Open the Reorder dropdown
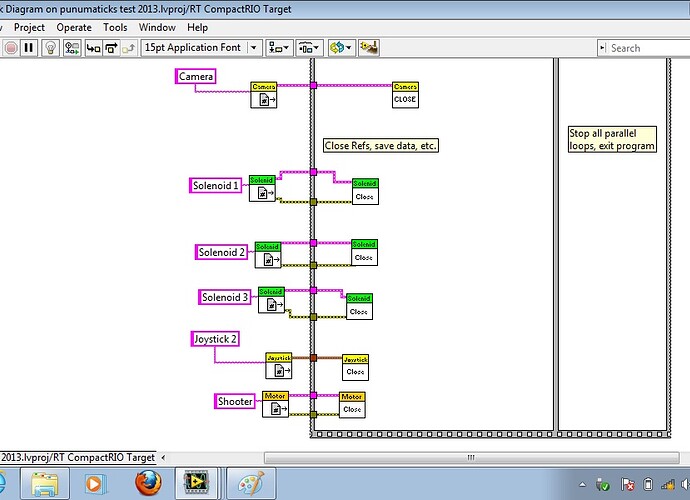 [x=341, y=48]
